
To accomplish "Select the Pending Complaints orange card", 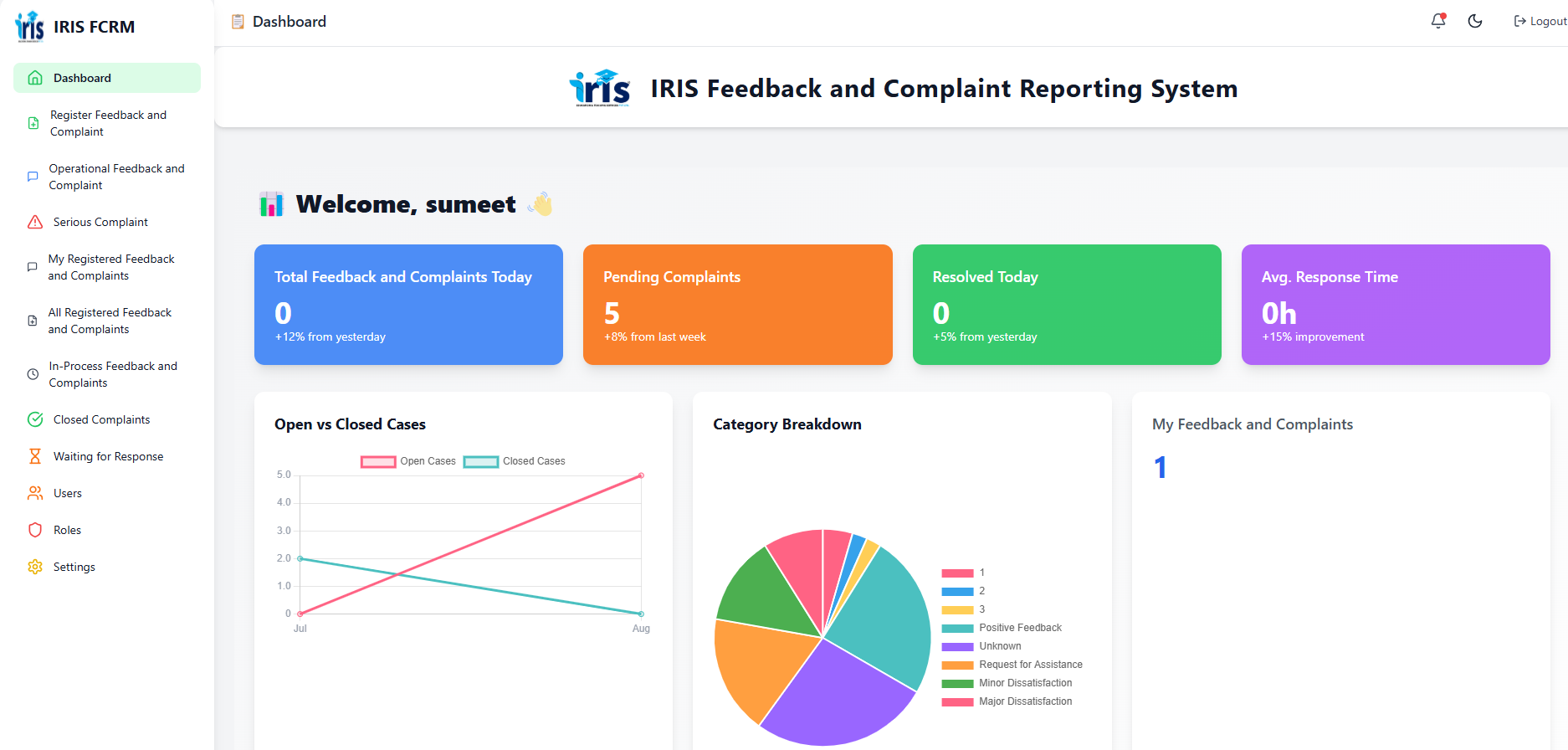I will click(737, 305).
